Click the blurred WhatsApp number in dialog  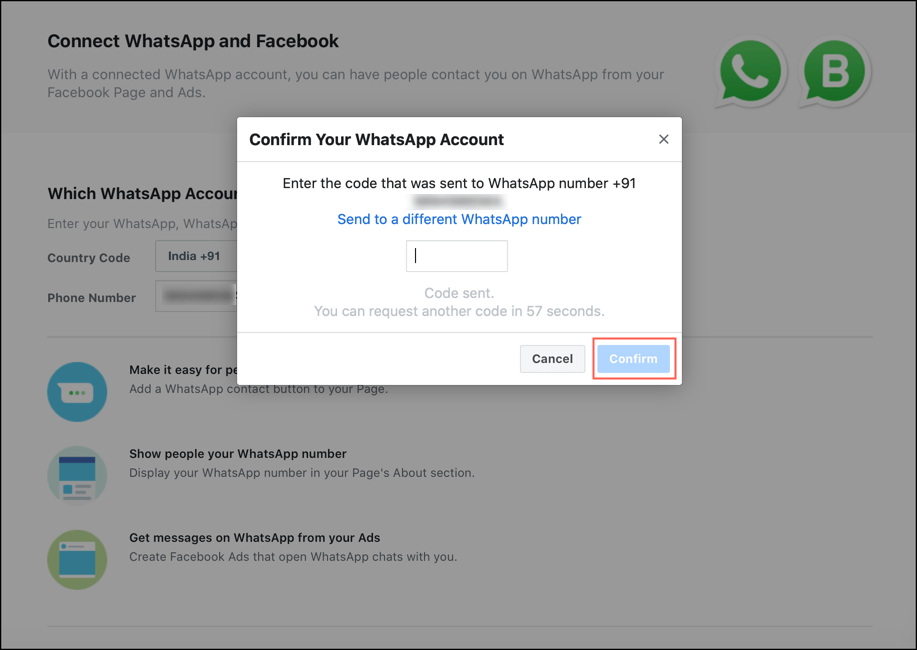point(459,201)
